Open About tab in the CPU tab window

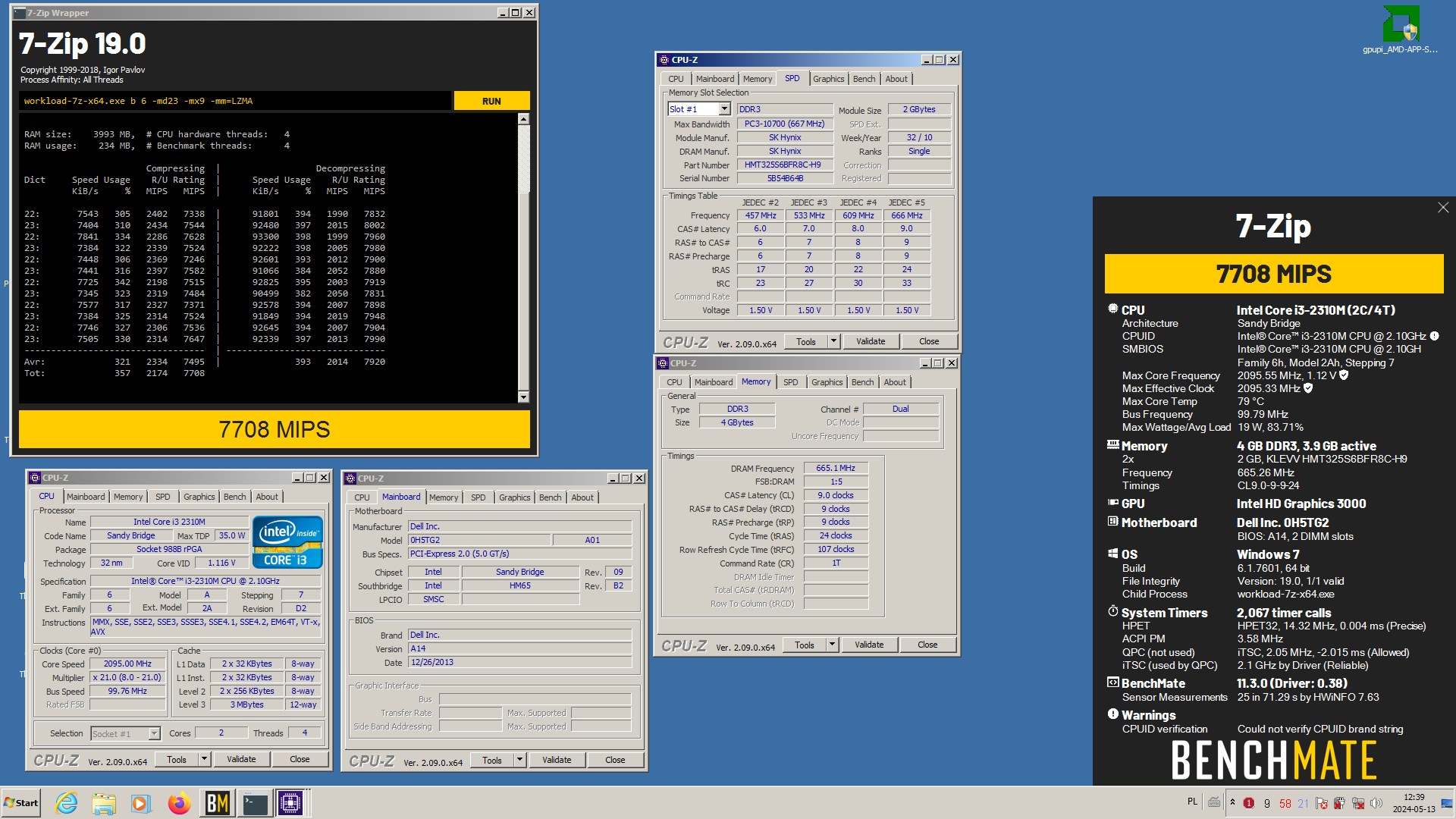267,497
